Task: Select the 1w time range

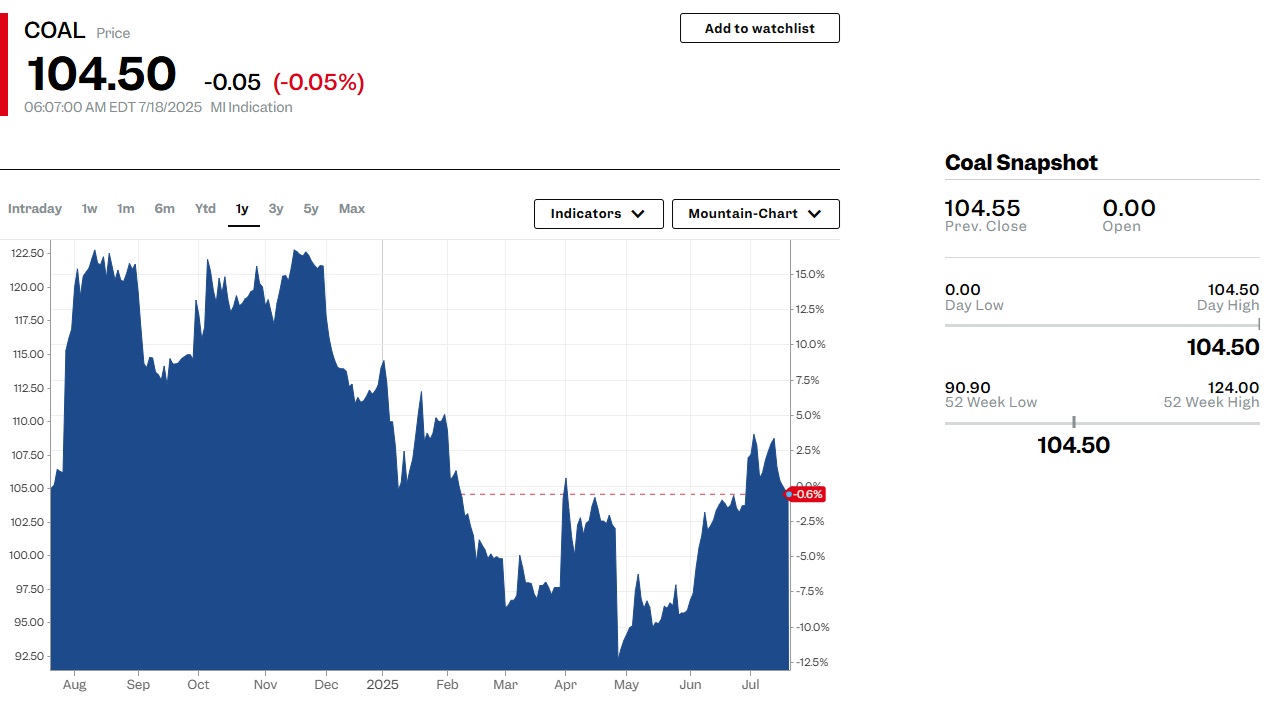Action: click(90, 209)
